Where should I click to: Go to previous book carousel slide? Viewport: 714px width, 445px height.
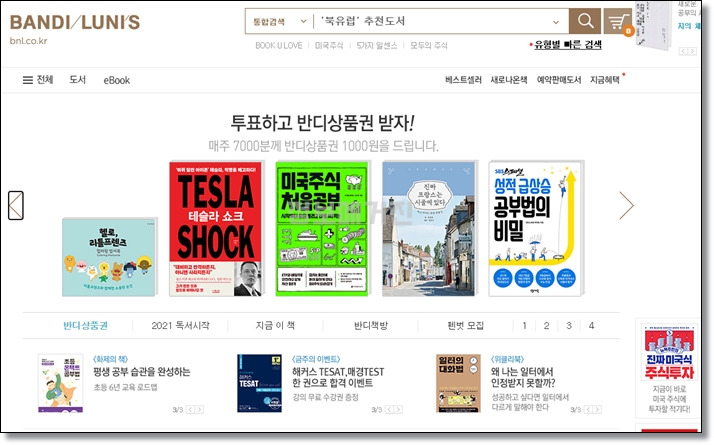point(16,205)
